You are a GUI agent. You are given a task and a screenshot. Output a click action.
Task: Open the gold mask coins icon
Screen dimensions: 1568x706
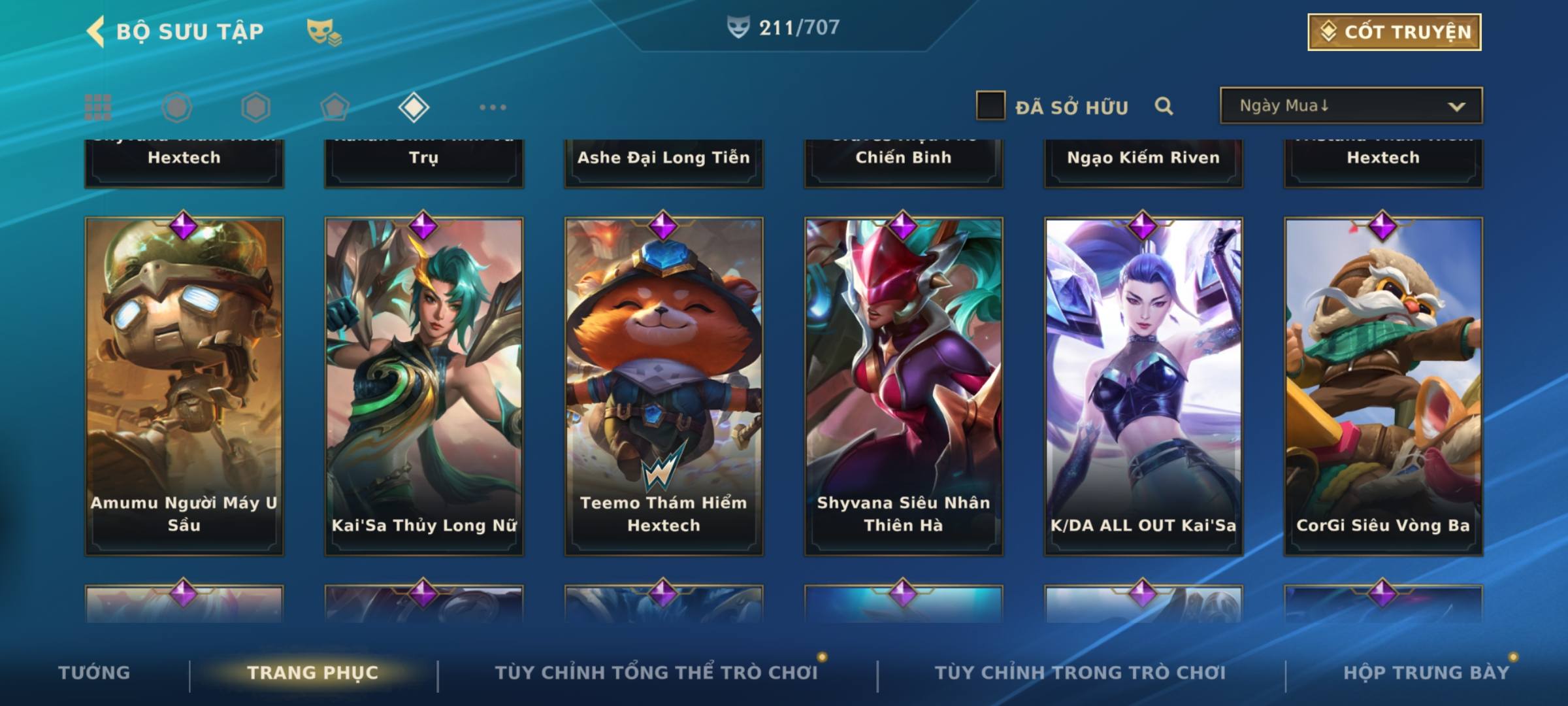click(x=324, y=31)
